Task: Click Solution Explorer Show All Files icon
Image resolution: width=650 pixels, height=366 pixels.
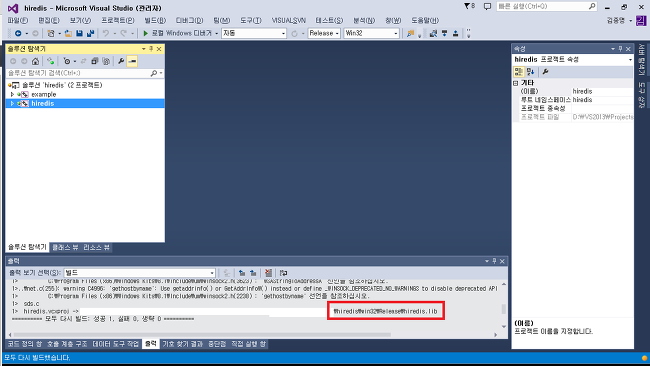Action: pyautogui.click(x=106, y=61)
